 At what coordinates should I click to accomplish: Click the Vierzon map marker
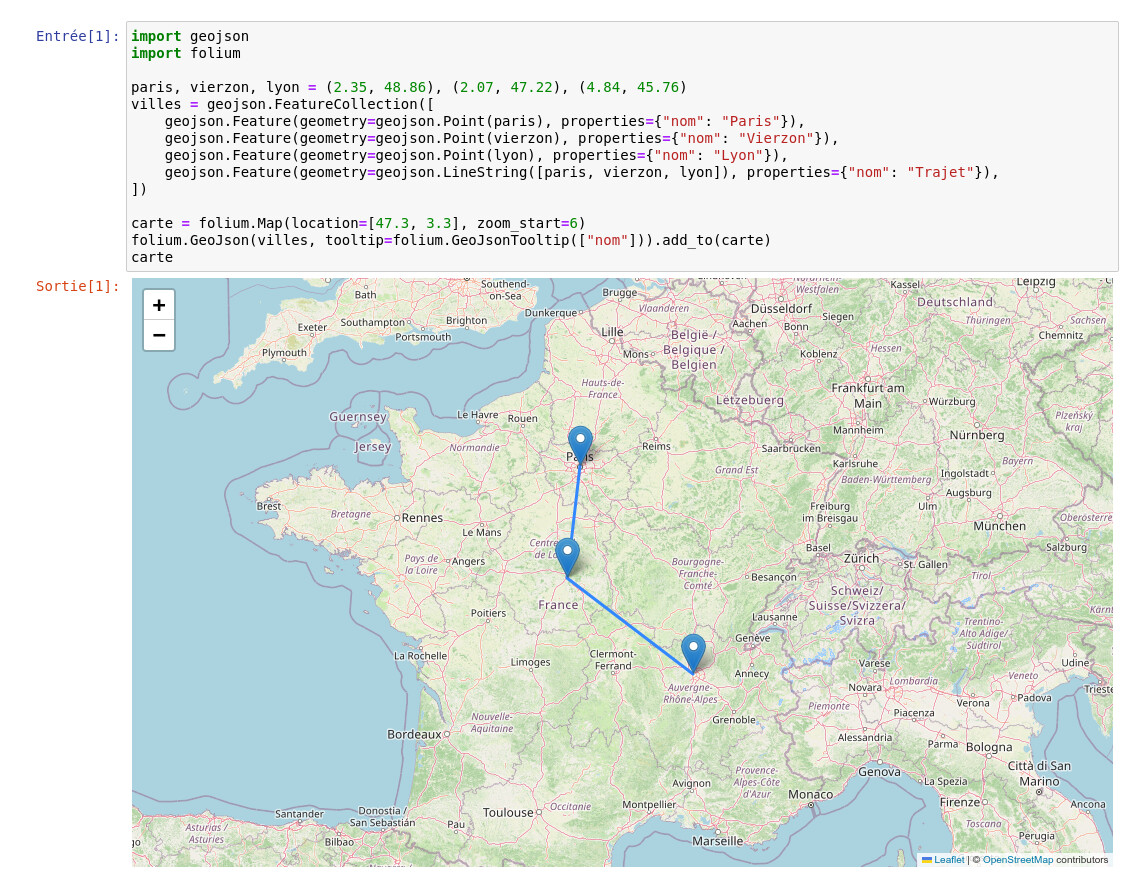click(x=568, y=558)
